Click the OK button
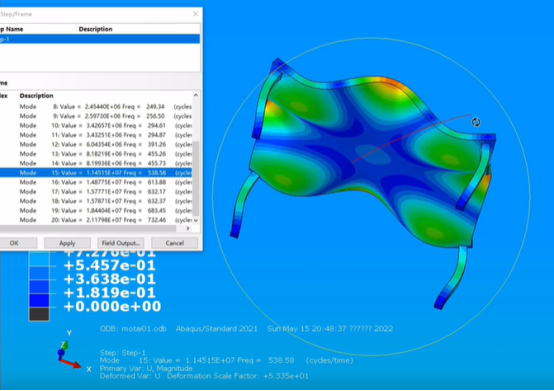Screen dimensions: 554x391 pos(14,243)
